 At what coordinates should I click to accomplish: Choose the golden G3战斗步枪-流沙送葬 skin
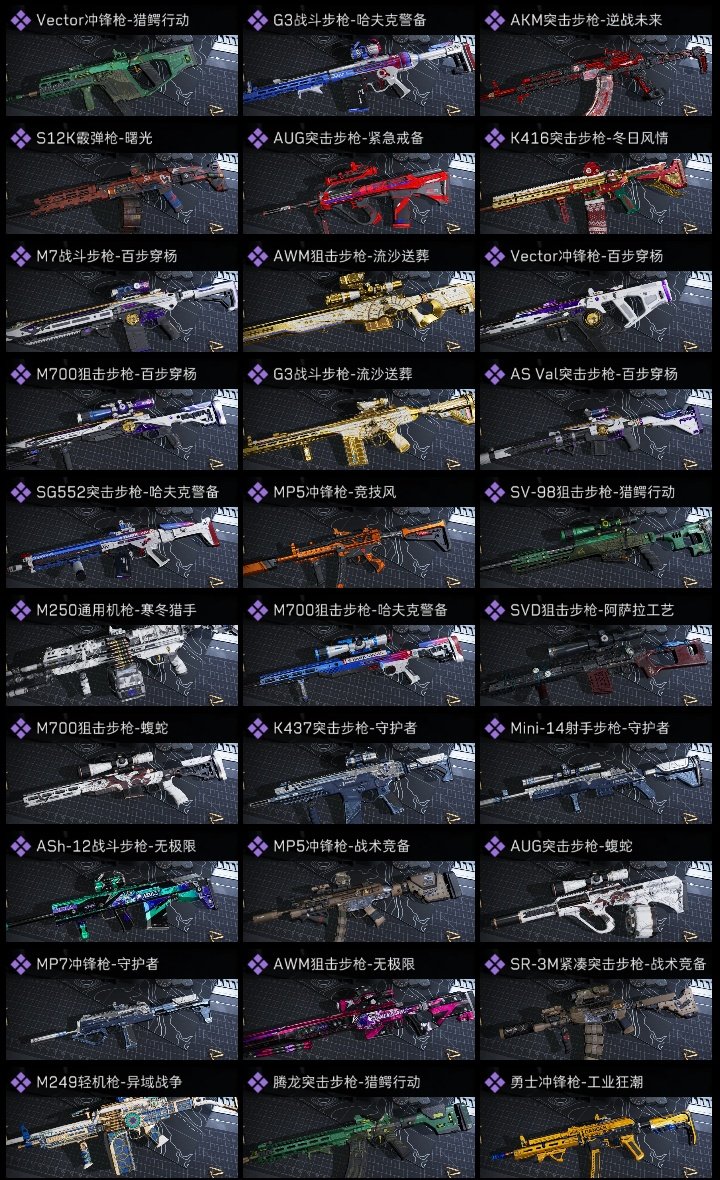click(x=359, y=428)
